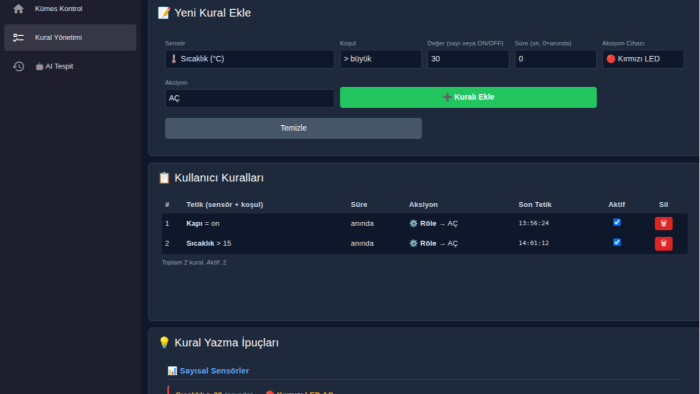The image size is (700, 394).
Task: Click the Toplam 2 kural summary text
Action: [194, 262]
